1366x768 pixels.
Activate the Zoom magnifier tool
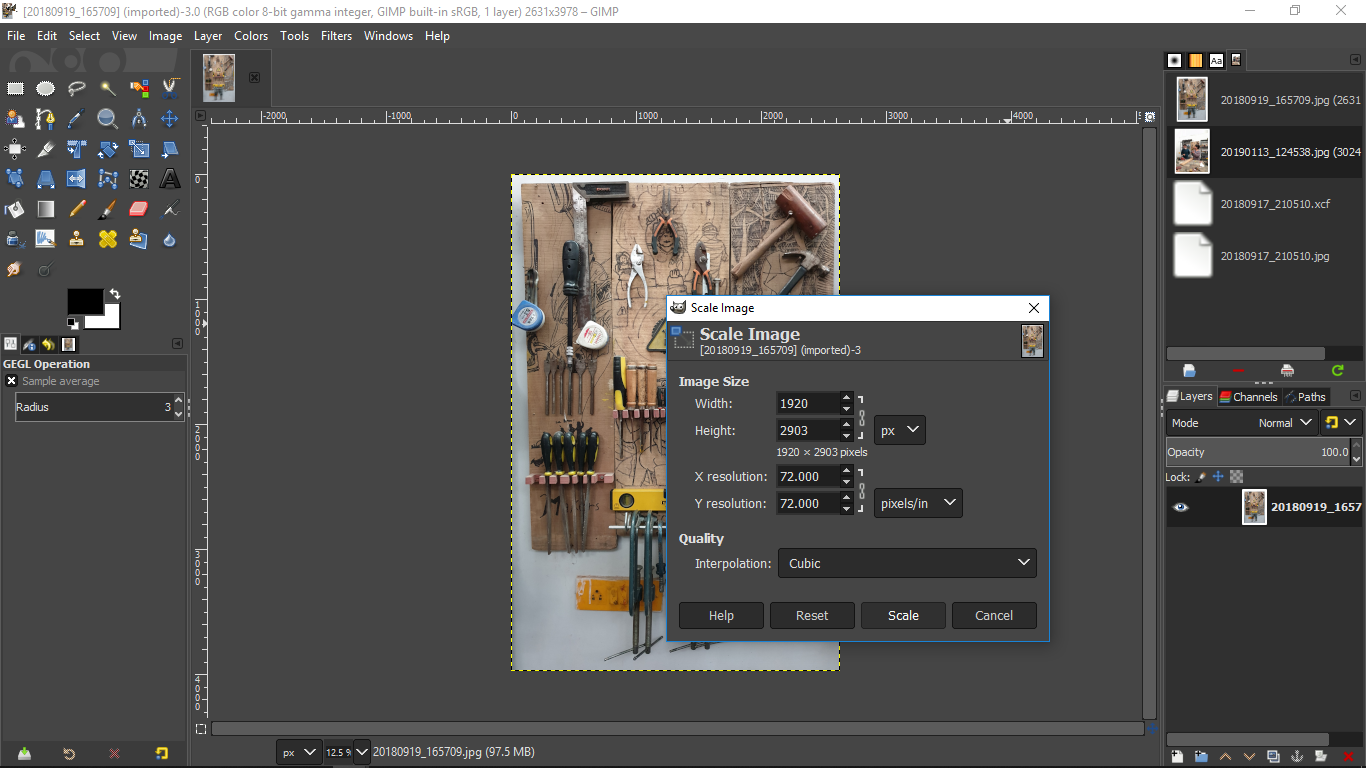(x=108, y=119)
